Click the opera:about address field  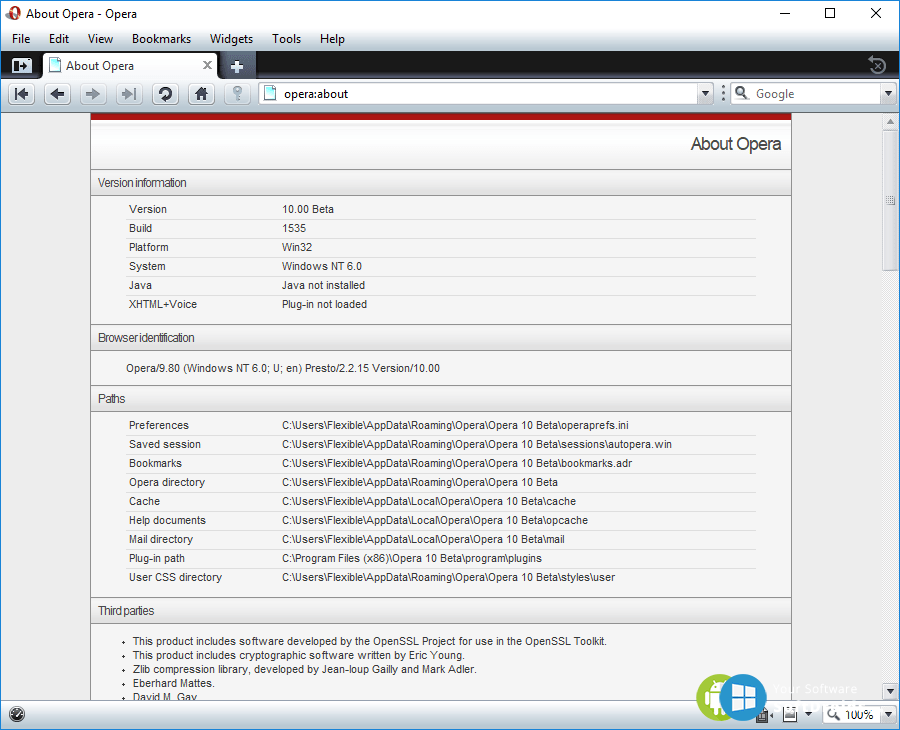479,94
